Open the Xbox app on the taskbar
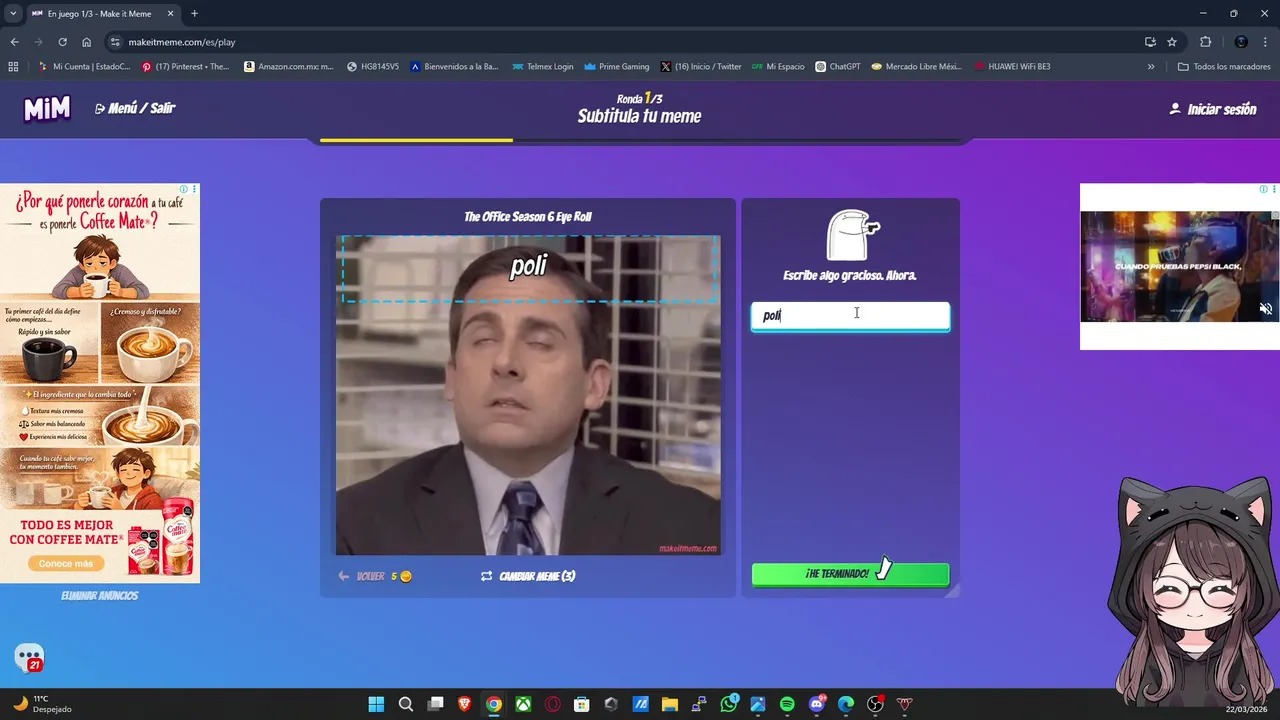The height and width of the screenshot is (720, 1280). pyautogui.click(x=523, y=704)
